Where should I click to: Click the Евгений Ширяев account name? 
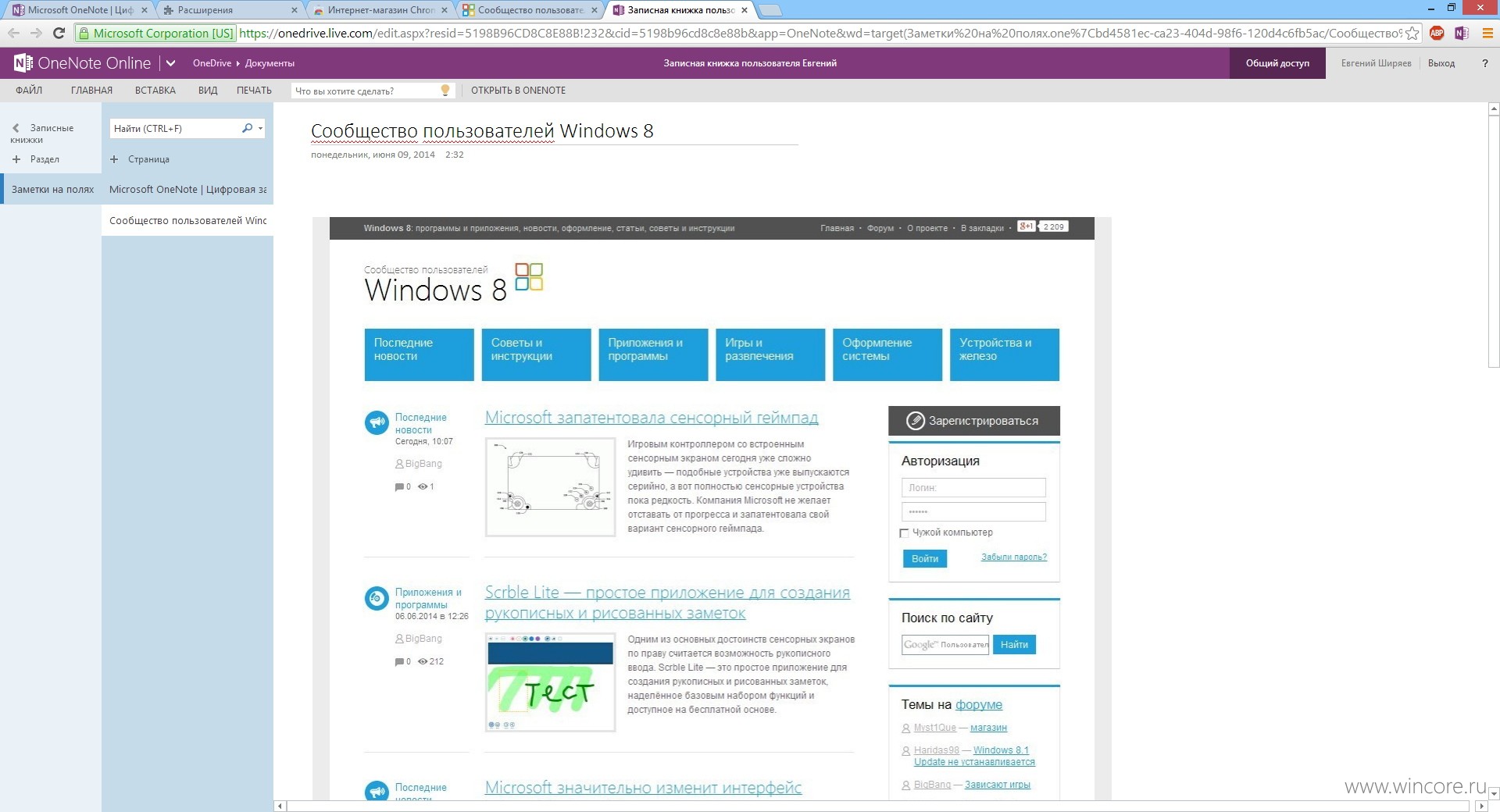(1377, 63)
